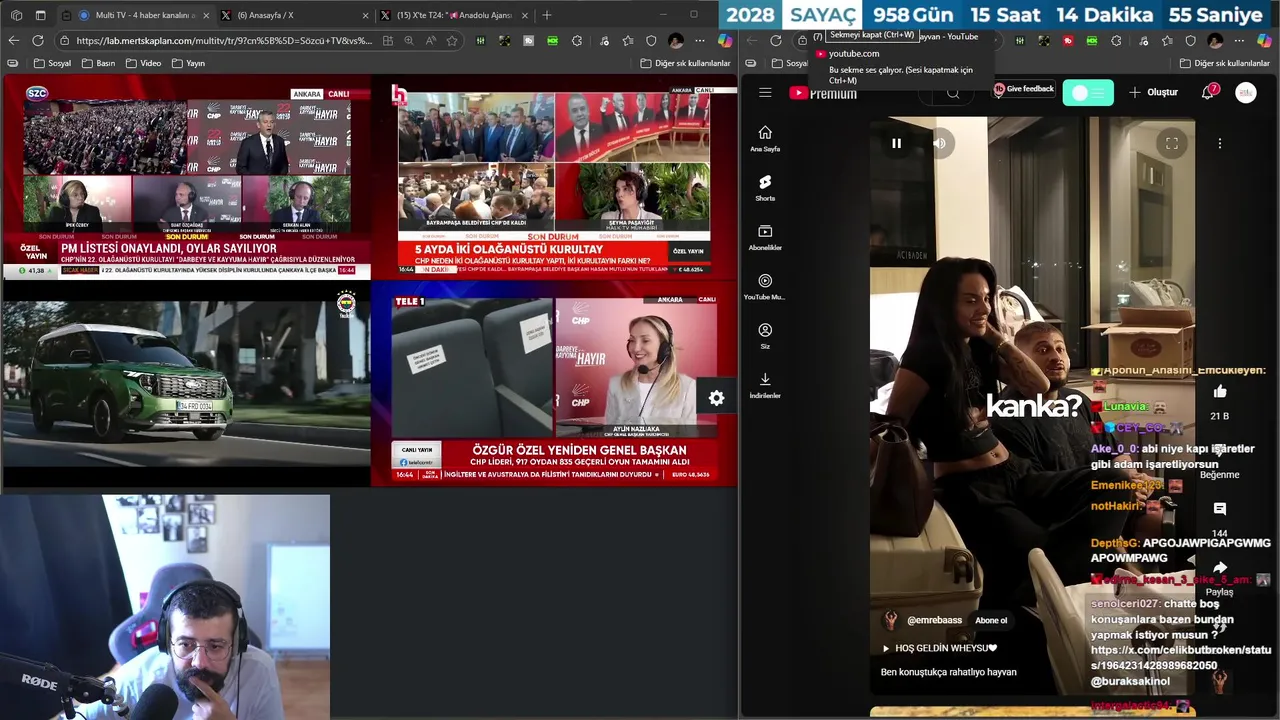This screenshot has height=720, width=1280.
Task: Open the left browser profile avatar
Action: tap(676, 41)
